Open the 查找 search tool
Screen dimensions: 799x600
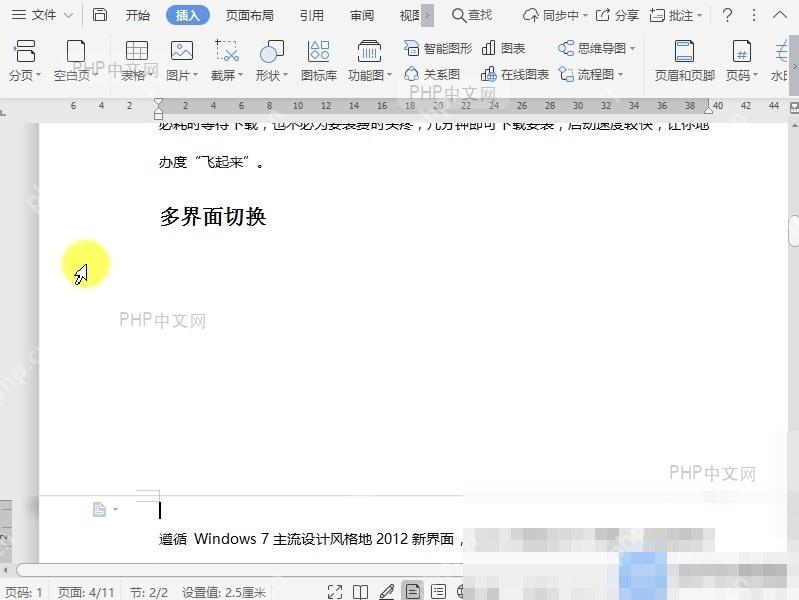[x=472, y=15]
